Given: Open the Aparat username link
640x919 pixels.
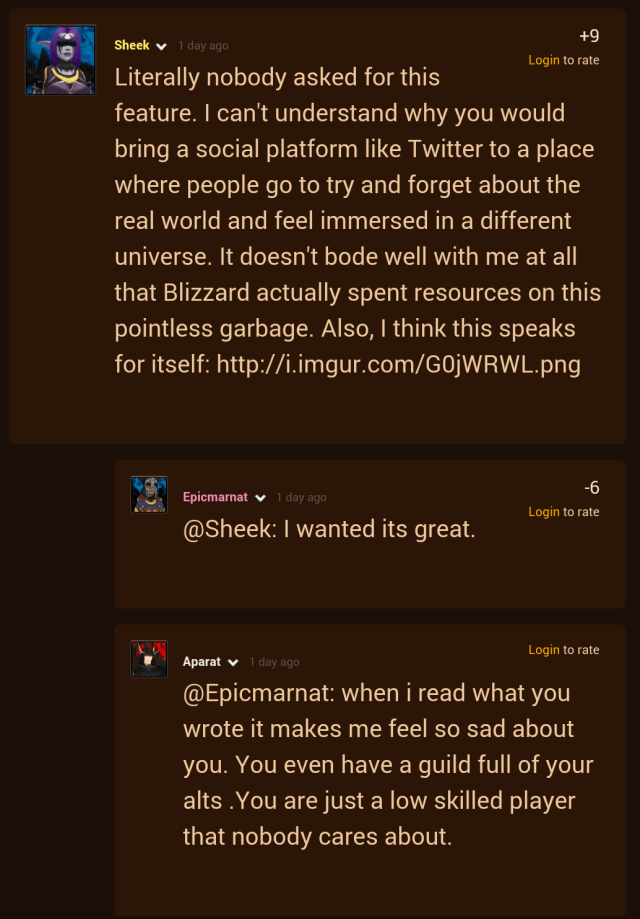Looking at the screenshot, I should (x=202, y=662).
